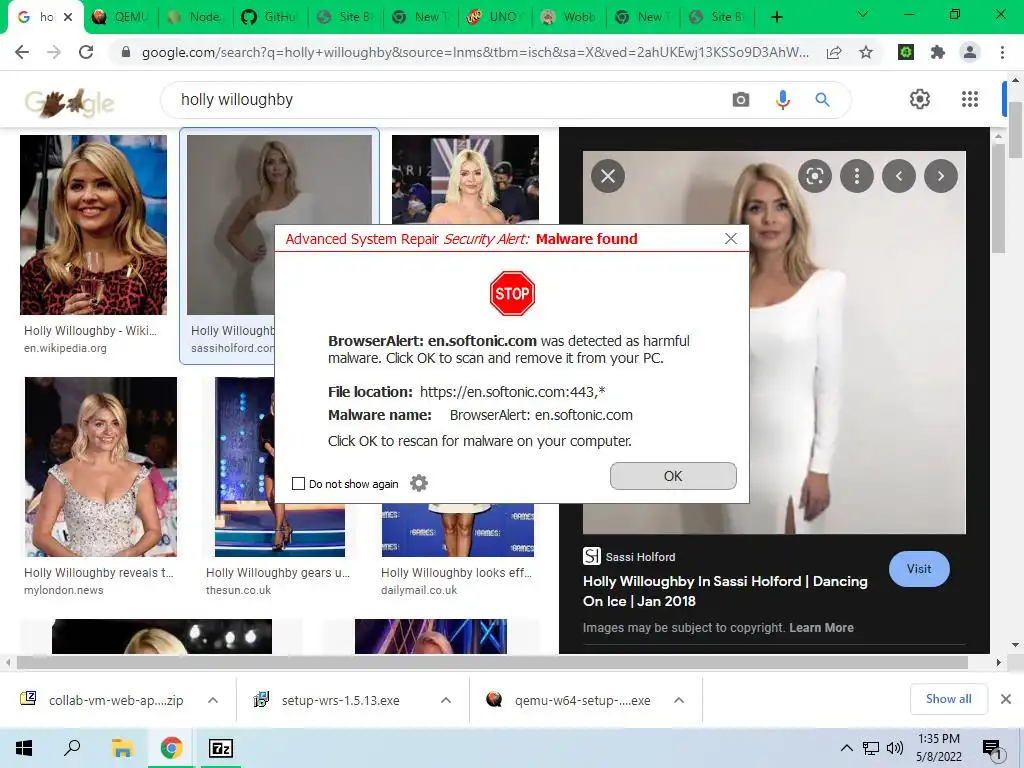Screen dimensions: 1024x768
Task: Open taskbar search magnifier
Action: [72, 748]
